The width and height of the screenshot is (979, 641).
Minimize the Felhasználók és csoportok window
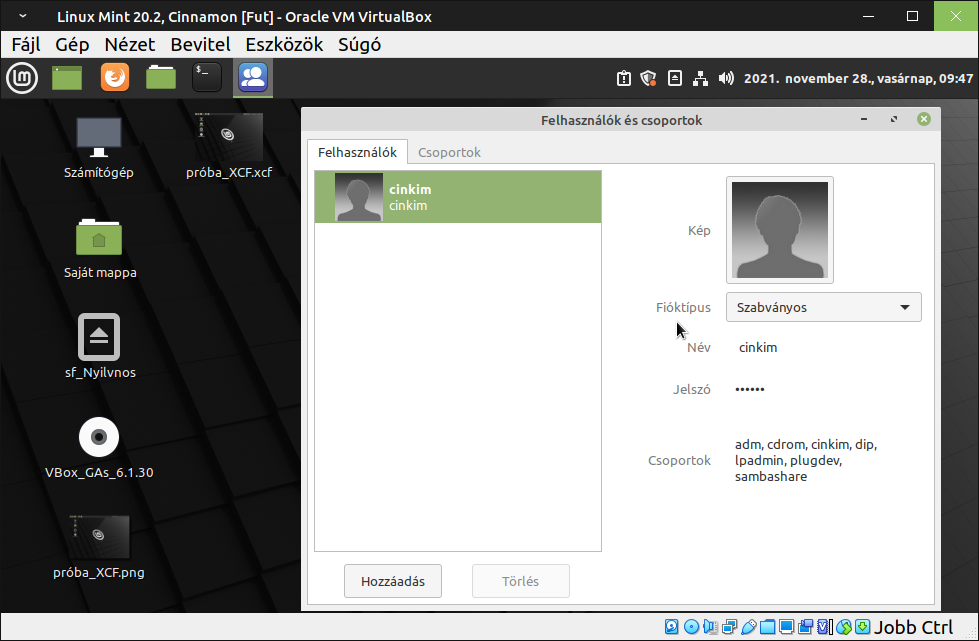[x=864, y=119]
